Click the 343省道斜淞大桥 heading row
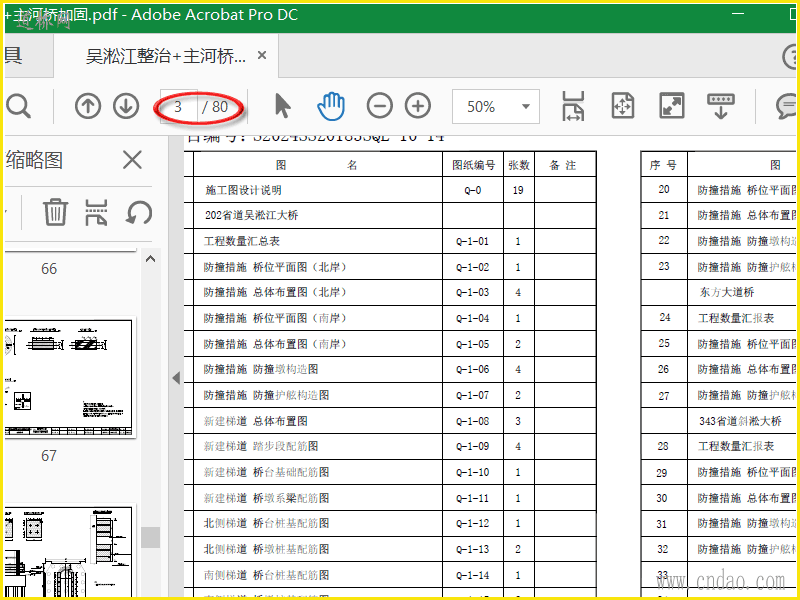The width and height of the screenshot is (800, 600). (740, 421)
